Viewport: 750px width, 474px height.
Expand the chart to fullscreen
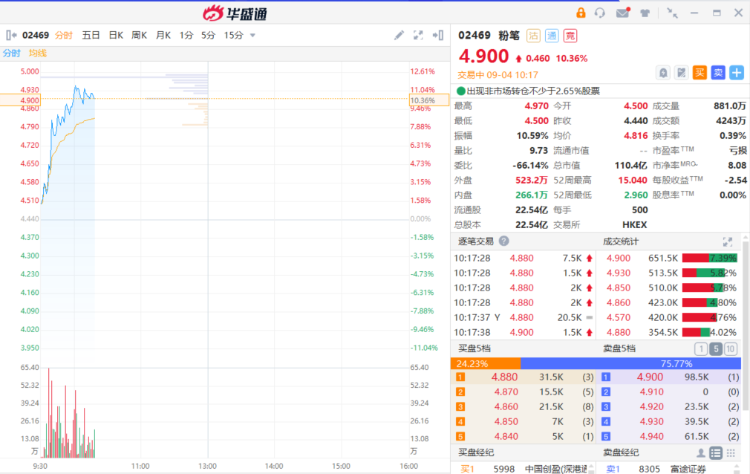[x=418, y=35]
